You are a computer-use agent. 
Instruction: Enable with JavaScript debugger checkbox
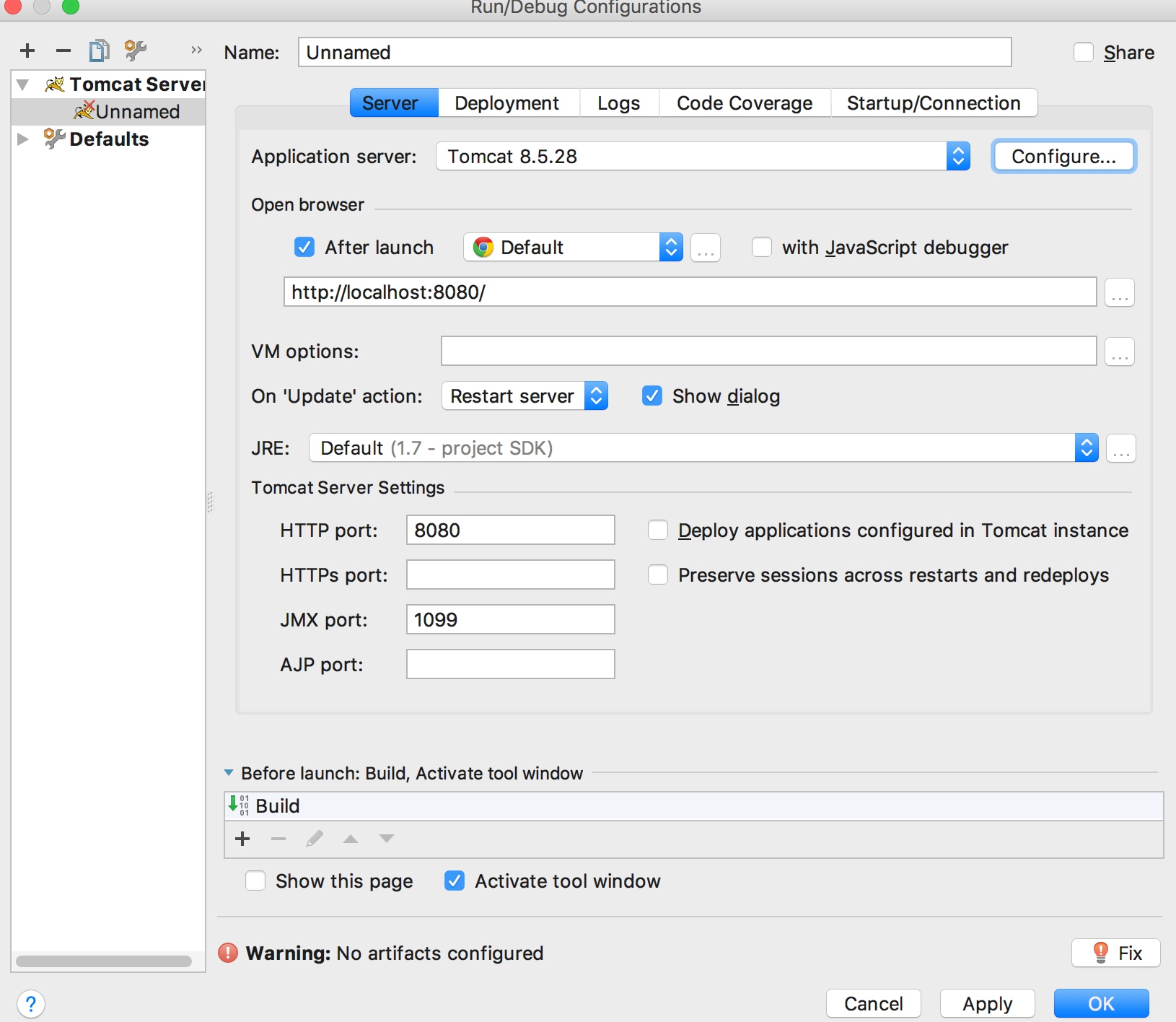762,248
